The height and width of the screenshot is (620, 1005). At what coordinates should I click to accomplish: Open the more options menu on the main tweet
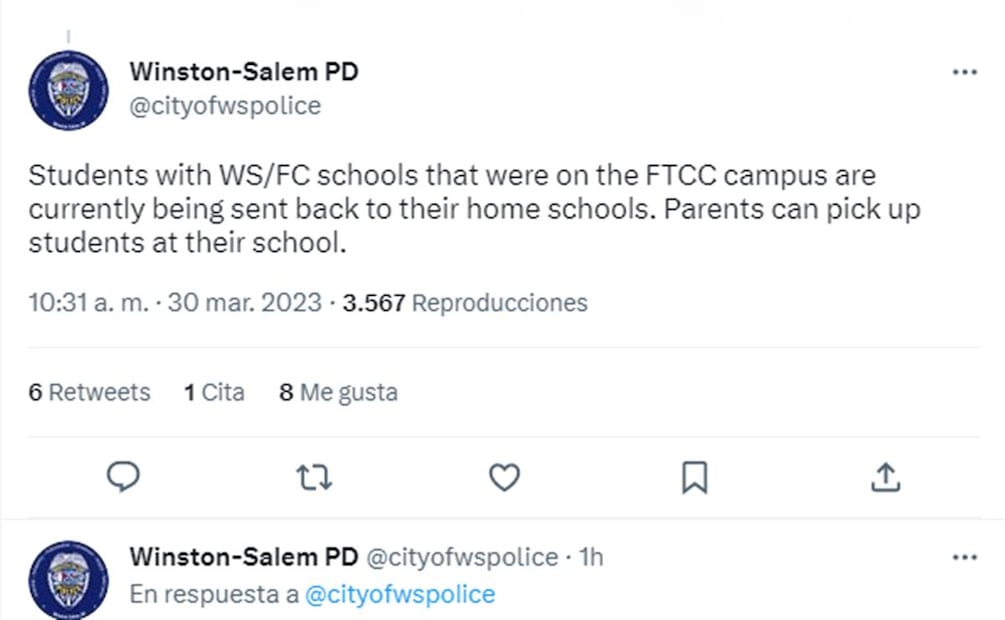(965, 72)
